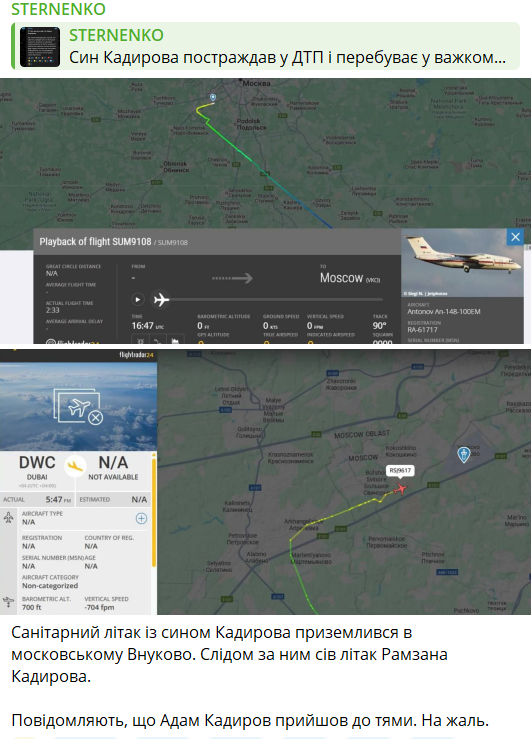Screen dimensions: 531x739
Task: Click the flightradar24 logo in dark header
Action: tap(136, 355)
